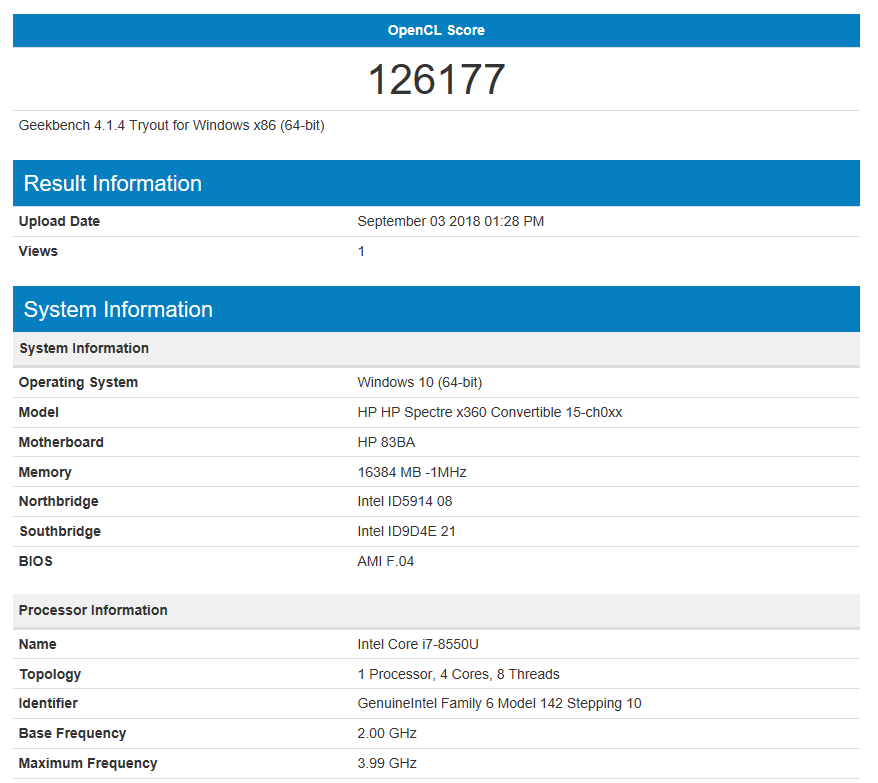Select the Views count "1"

tap(361, 251)
